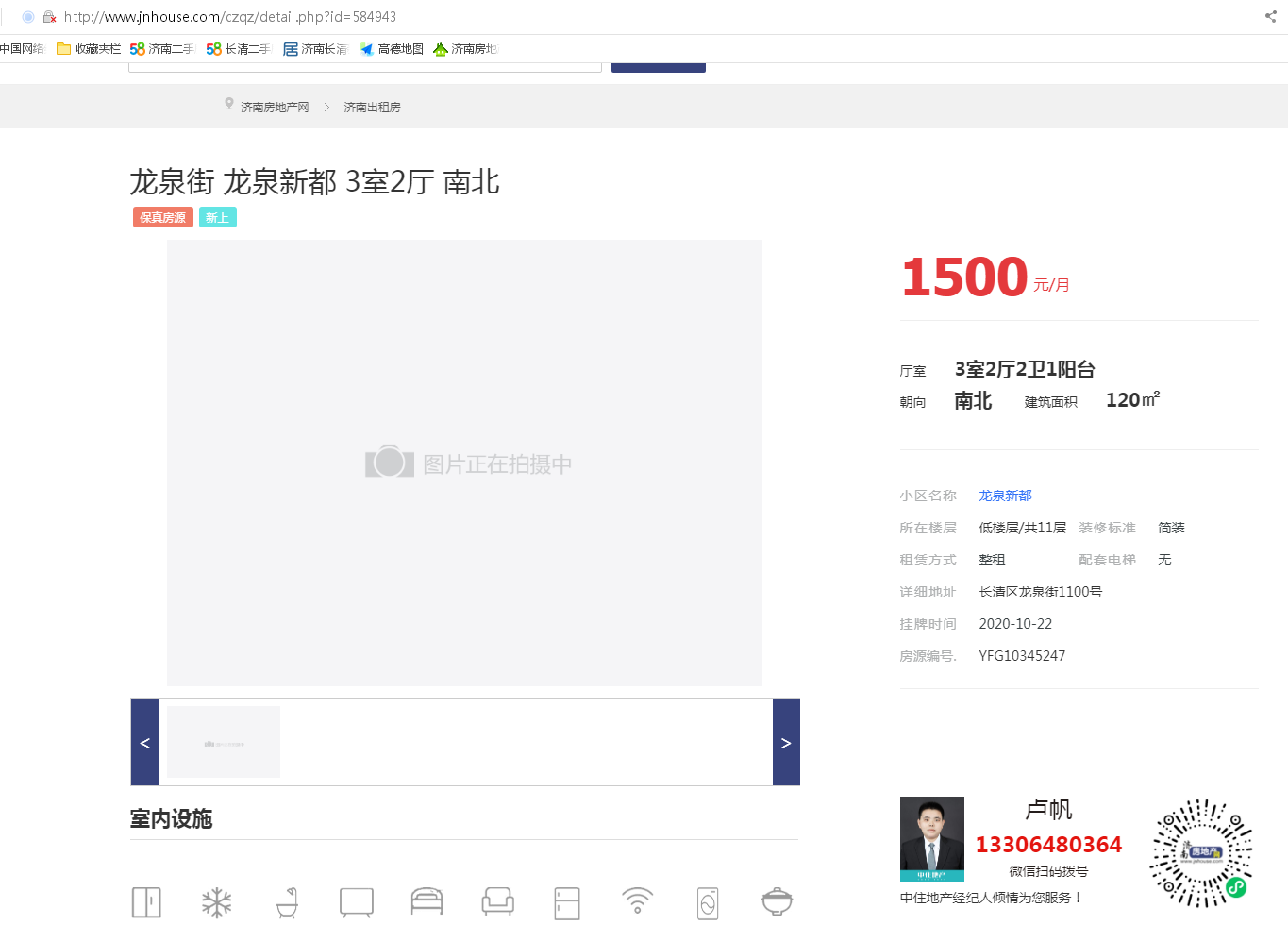The width and height of the screenshot is (1288, 925).
Task: Select the placeholder photo thumbnail
Action: (224, 742)
